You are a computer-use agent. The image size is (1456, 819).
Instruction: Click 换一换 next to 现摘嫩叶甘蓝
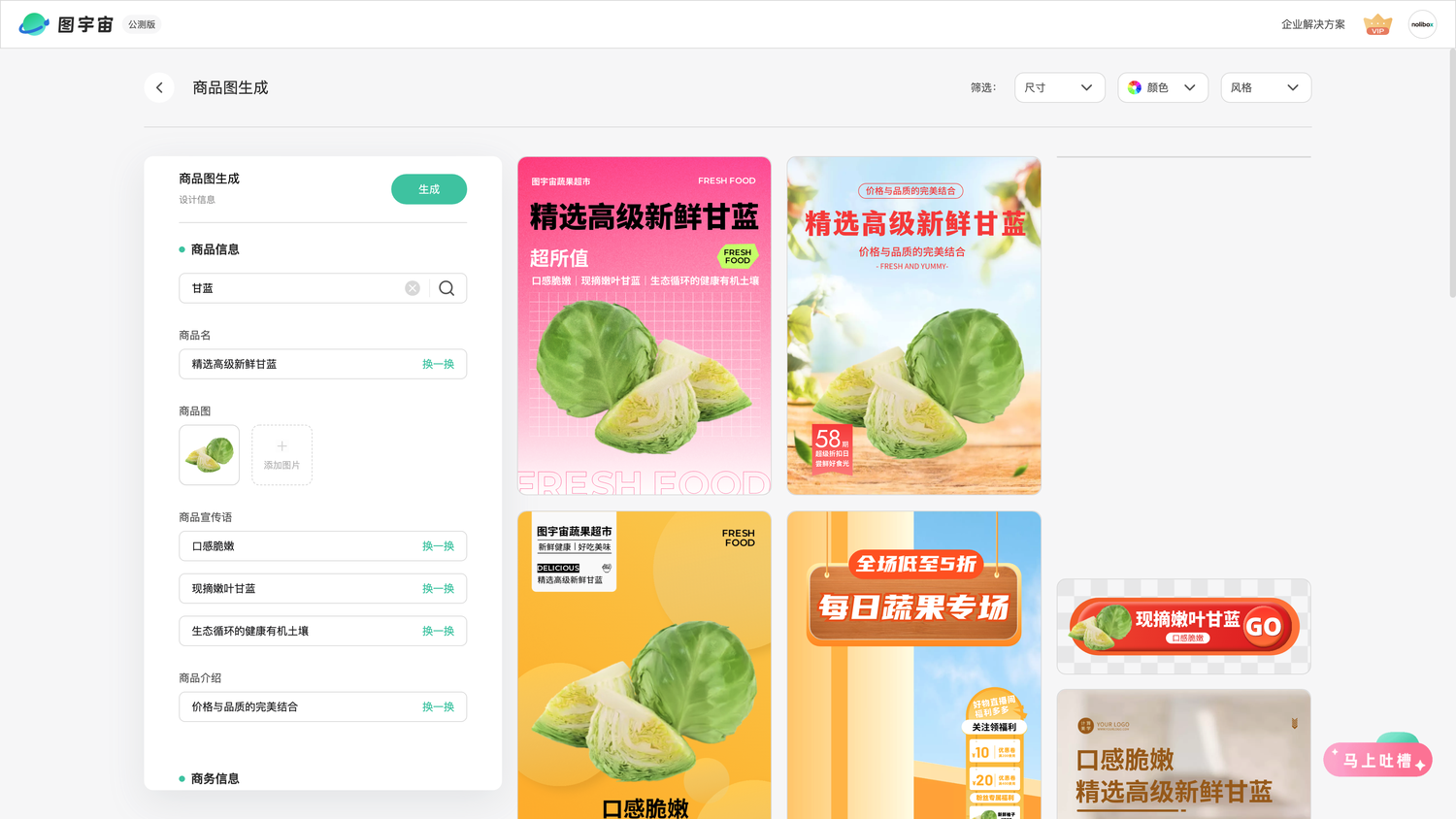point(438,589)
